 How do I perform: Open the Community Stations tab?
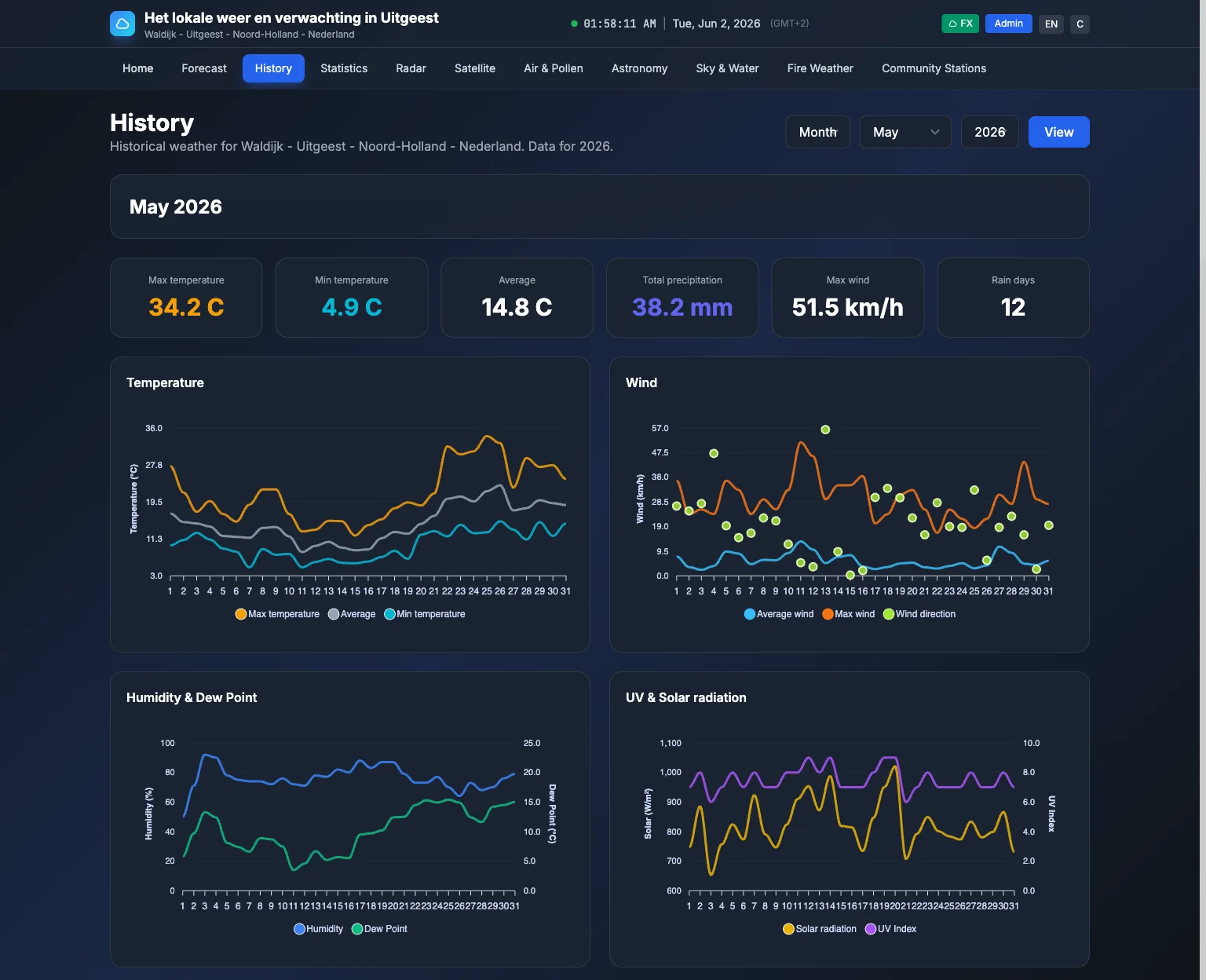click(934, 68)
